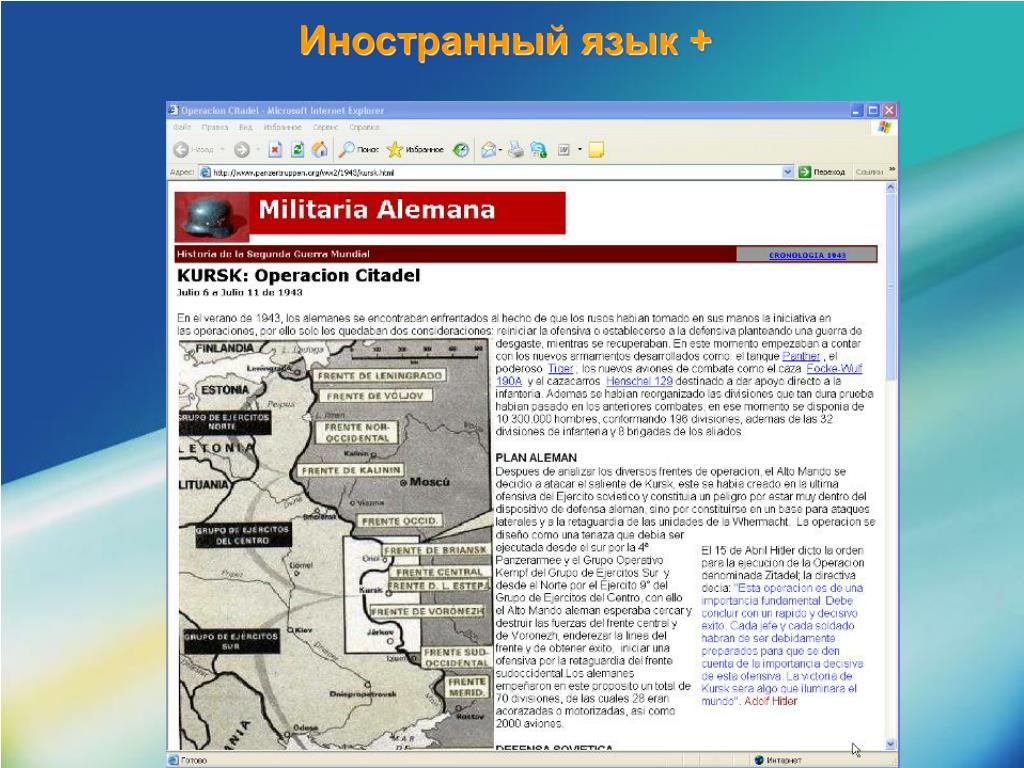
Task: Click the Готово status bar page icon
Action: point(174,760)
